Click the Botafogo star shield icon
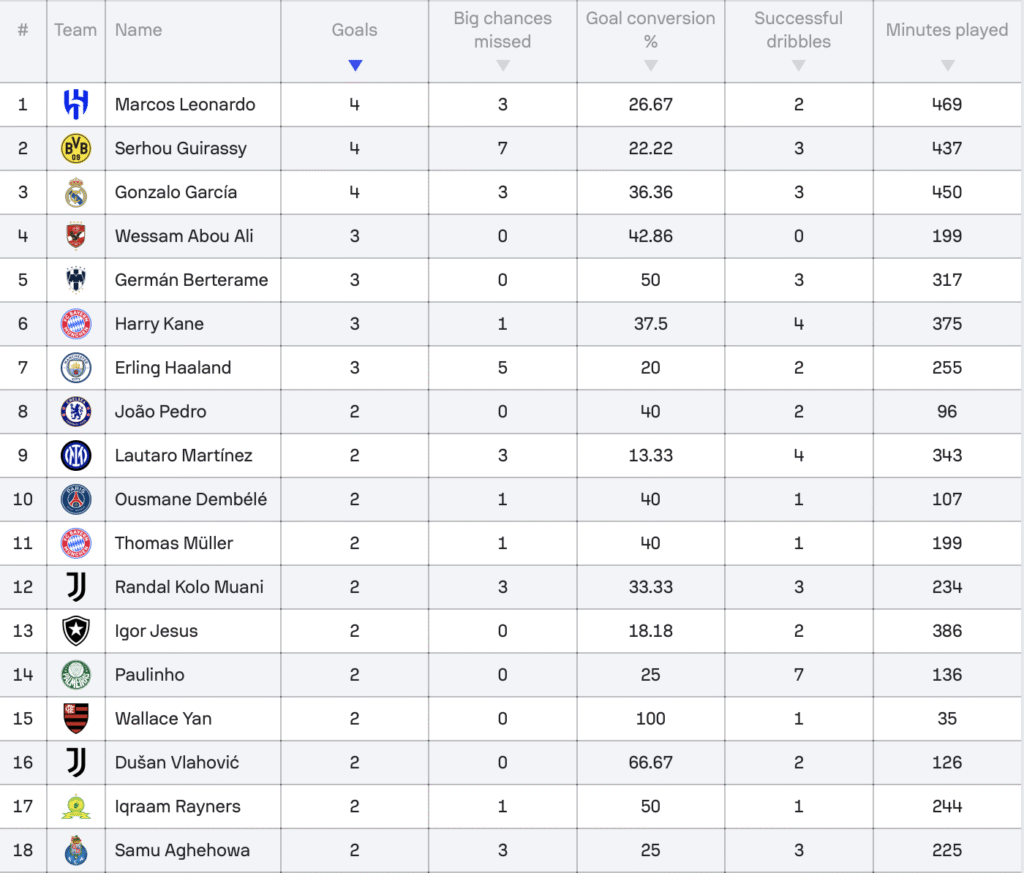The image size is (1024, 873). click(x=76, y=631)
